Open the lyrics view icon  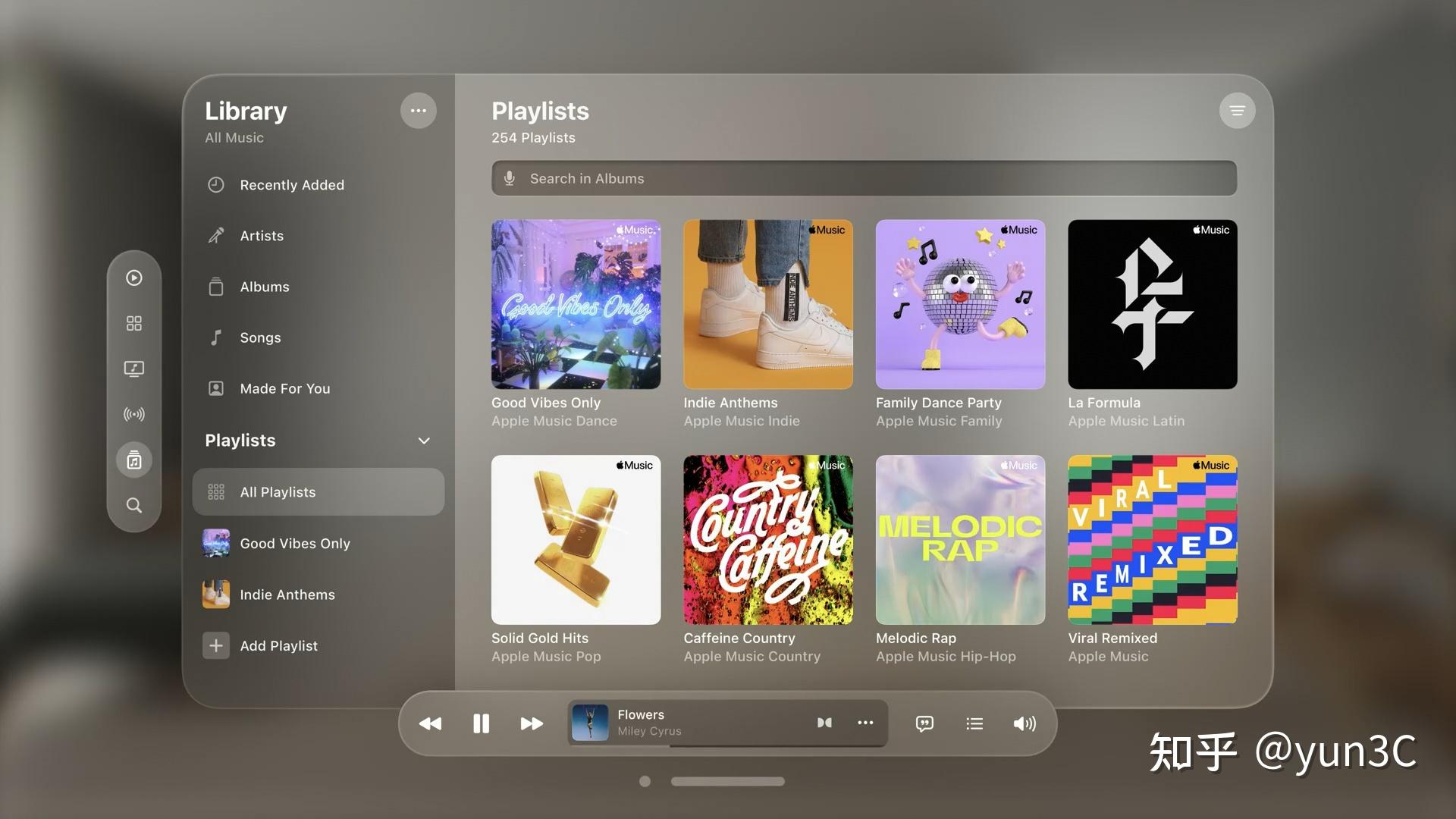(x=924, y=723)
